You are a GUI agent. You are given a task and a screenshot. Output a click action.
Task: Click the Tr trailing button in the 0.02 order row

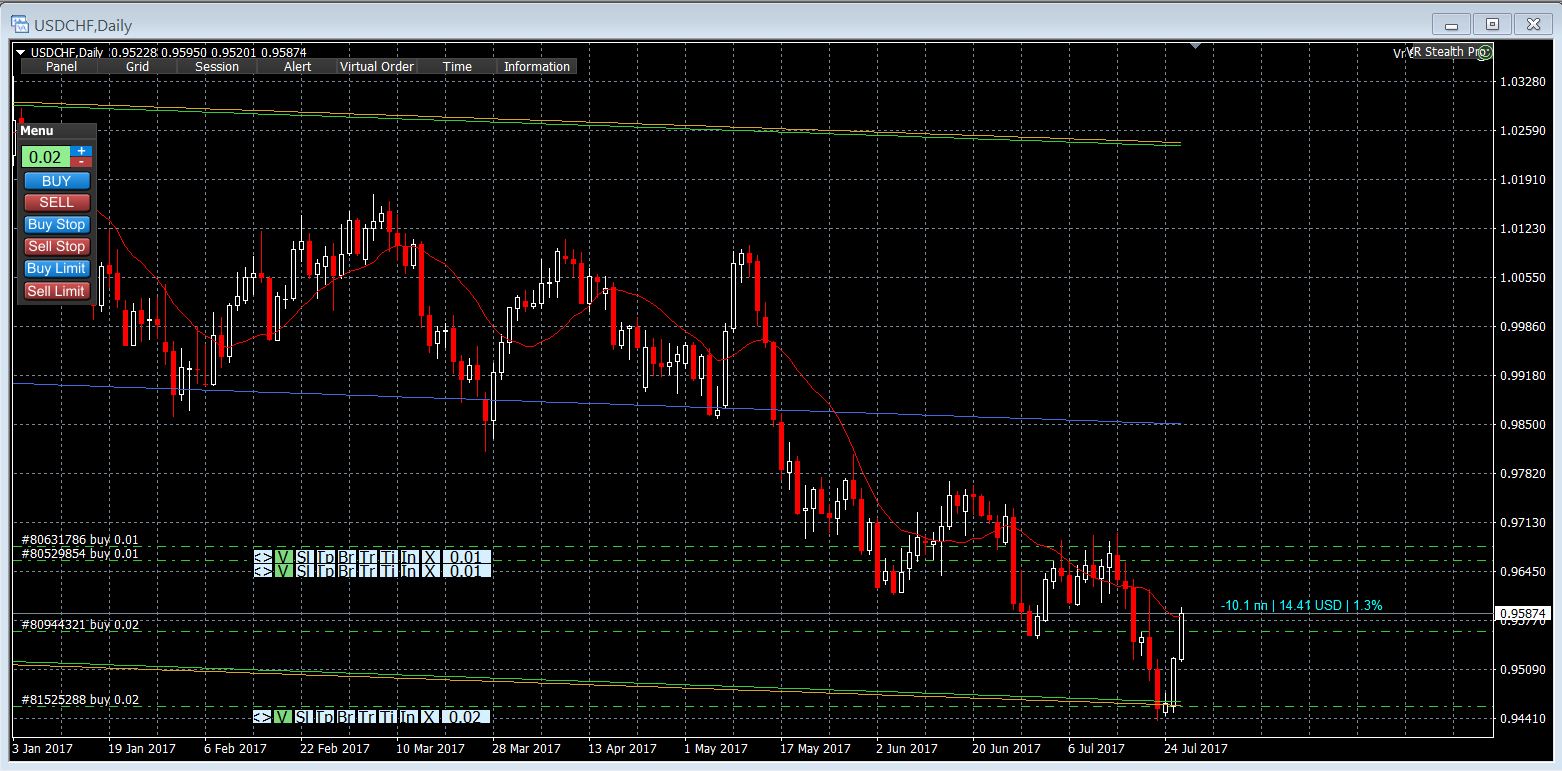[368, 717]
